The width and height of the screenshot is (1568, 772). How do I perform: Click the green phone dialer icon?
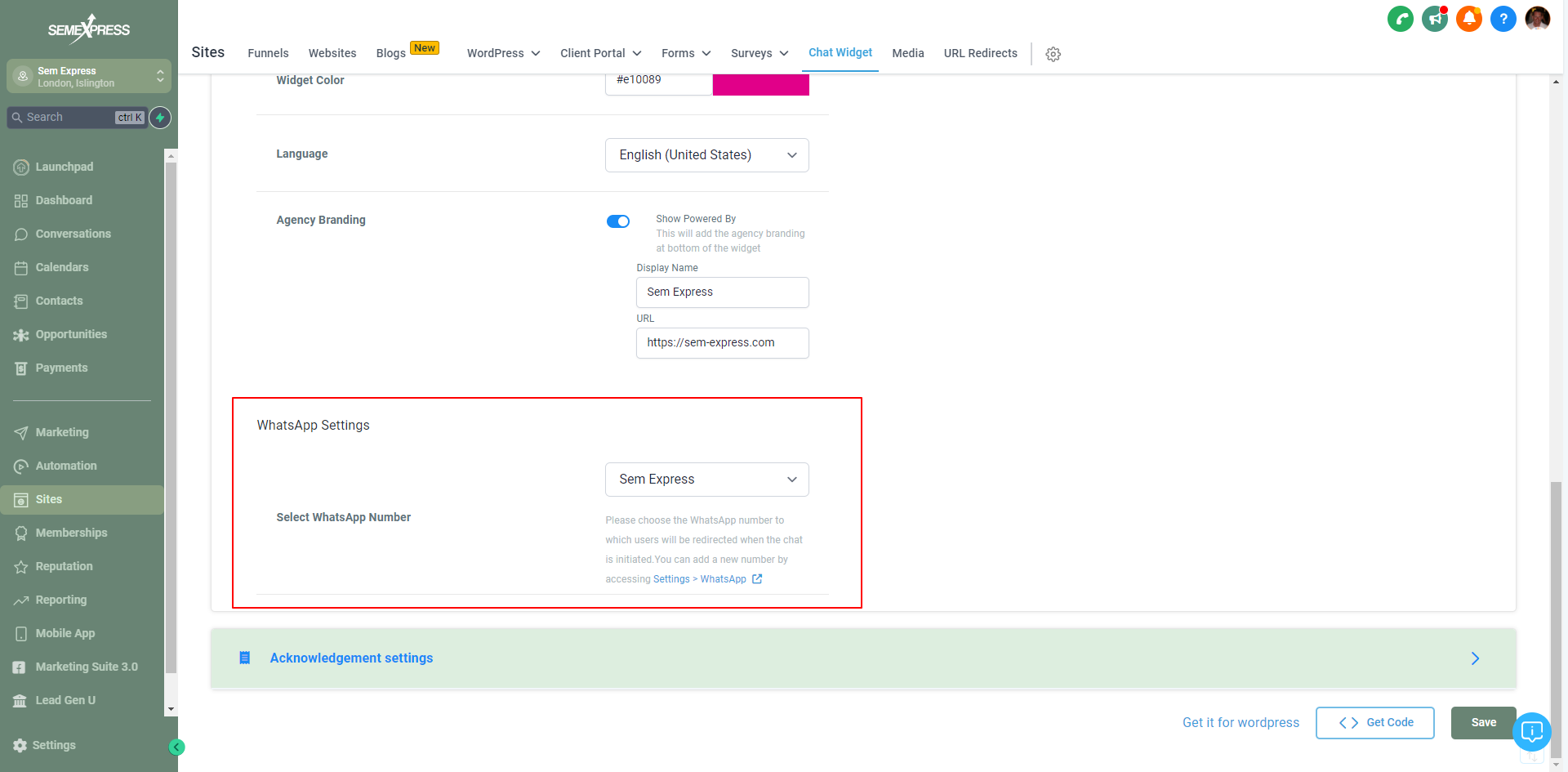click(1400, 19)
